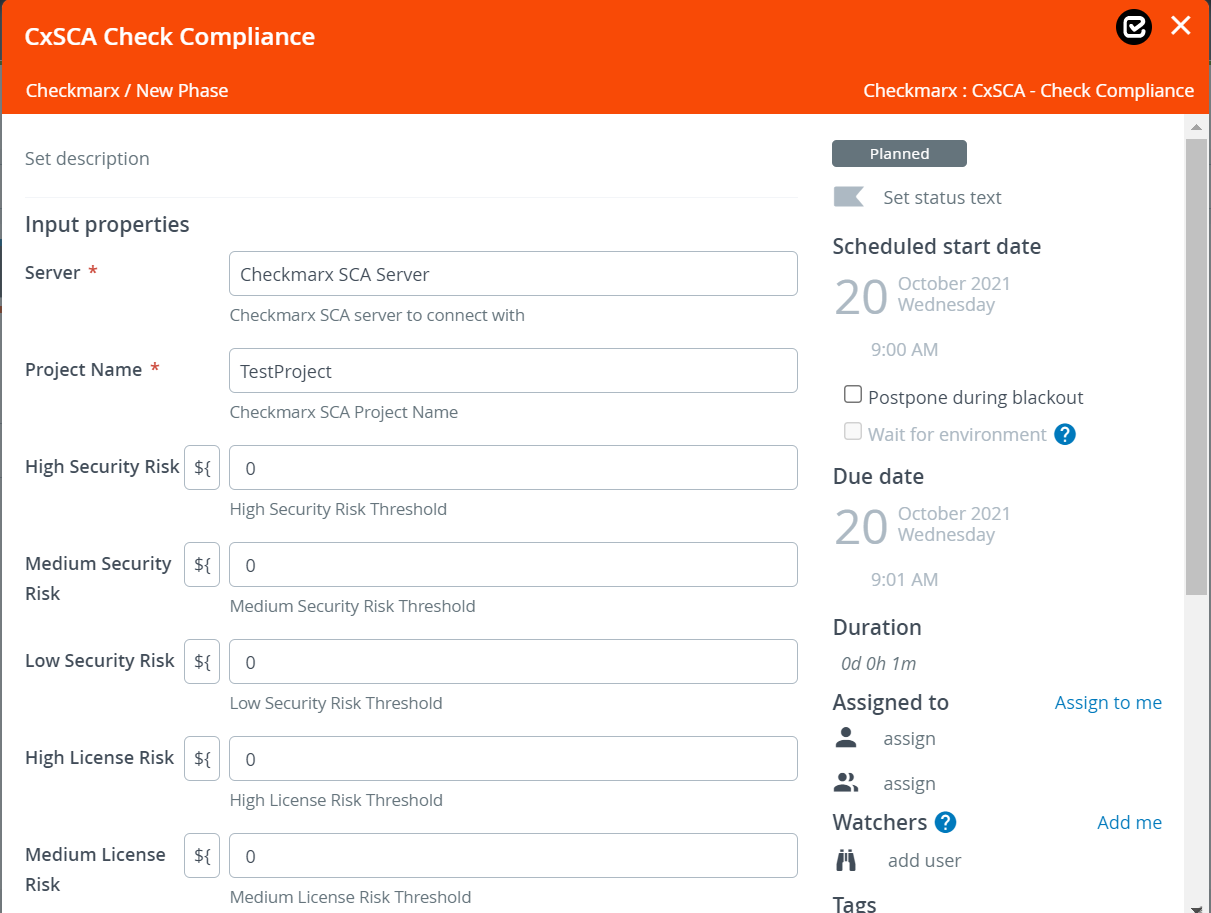
Task: Edit the 9:01 AM due time
Action: click(904, 580)
